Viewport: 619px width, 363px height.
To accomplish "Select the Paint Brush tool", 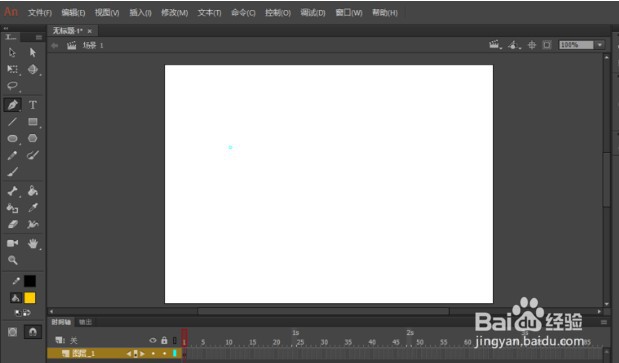I will pos(33,155).
